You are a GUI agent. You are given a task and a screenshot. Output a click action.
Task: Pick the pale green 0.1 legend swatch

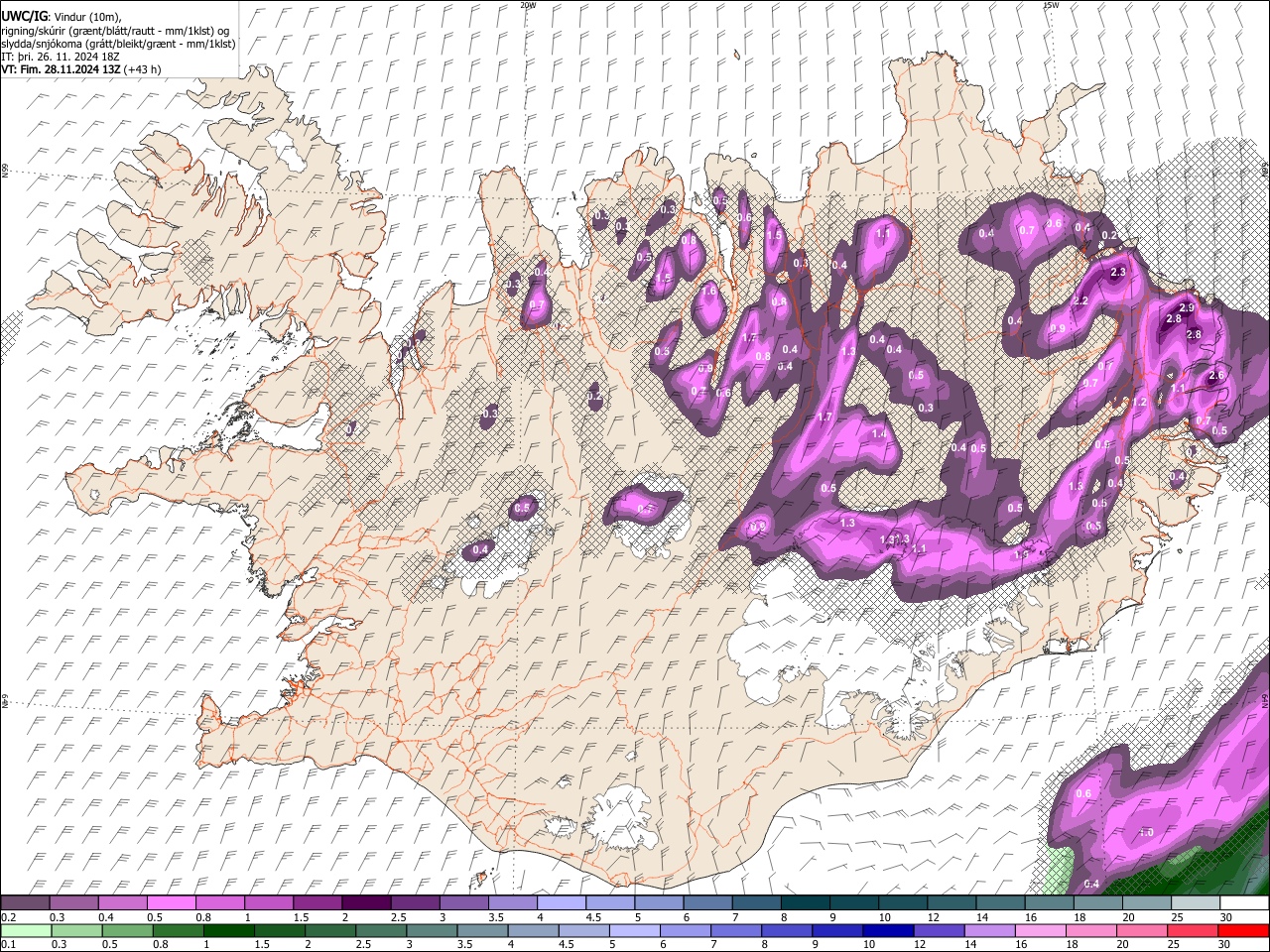coord(25,931)
